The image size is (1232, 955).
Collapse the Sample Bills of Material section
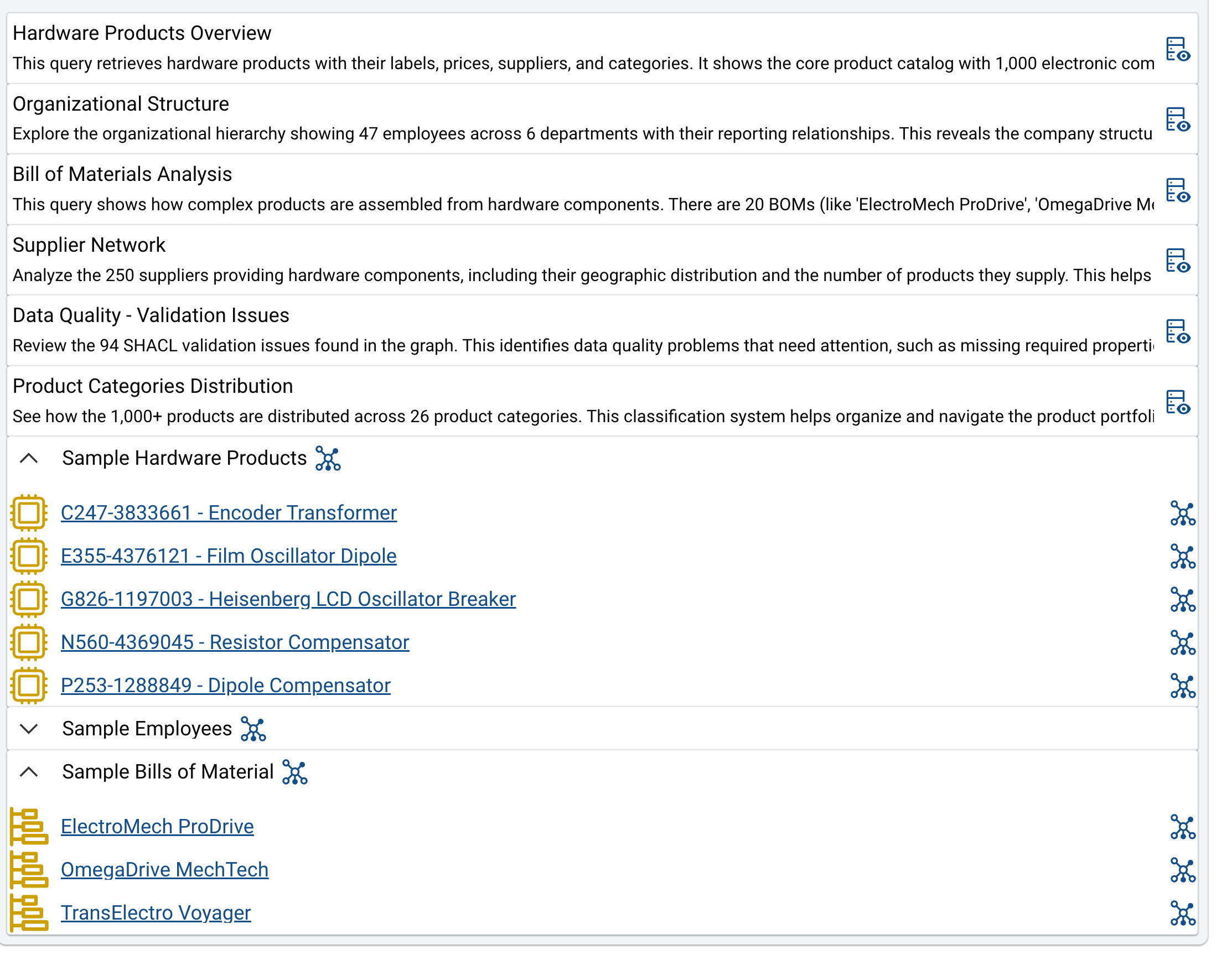[x=29, y=772]
